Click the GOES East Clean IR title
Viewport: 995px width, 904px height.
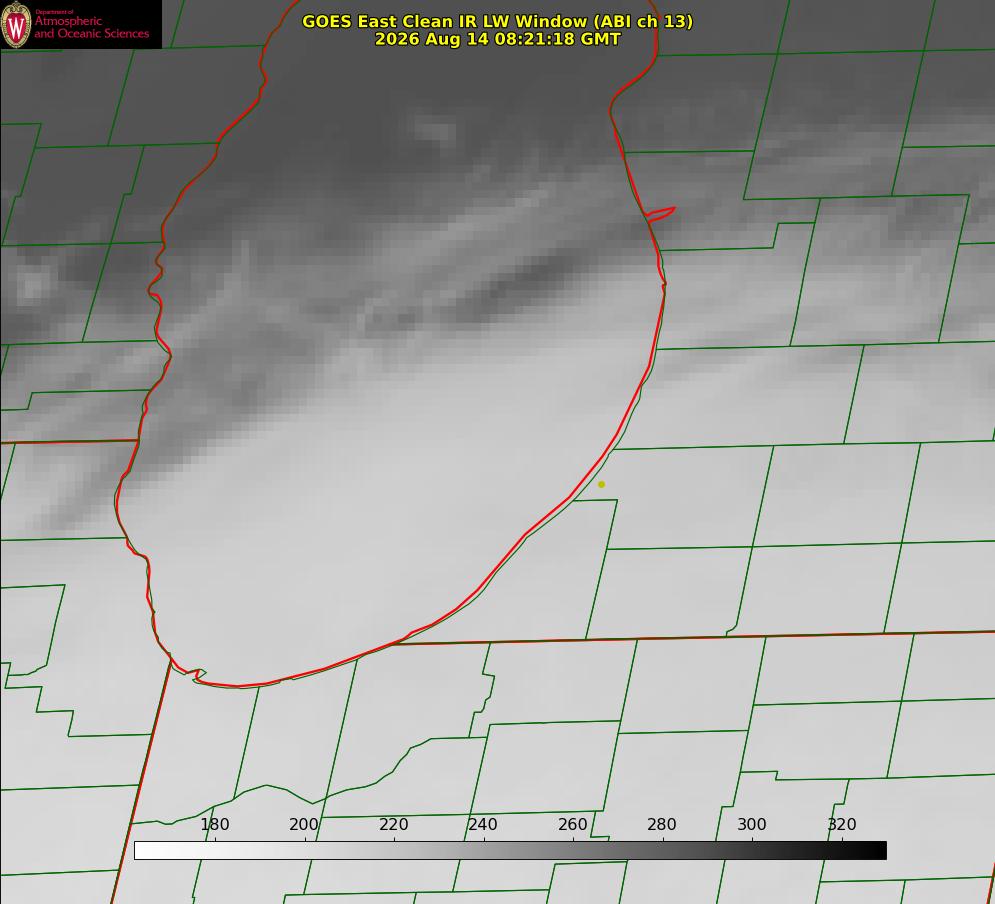498,21
